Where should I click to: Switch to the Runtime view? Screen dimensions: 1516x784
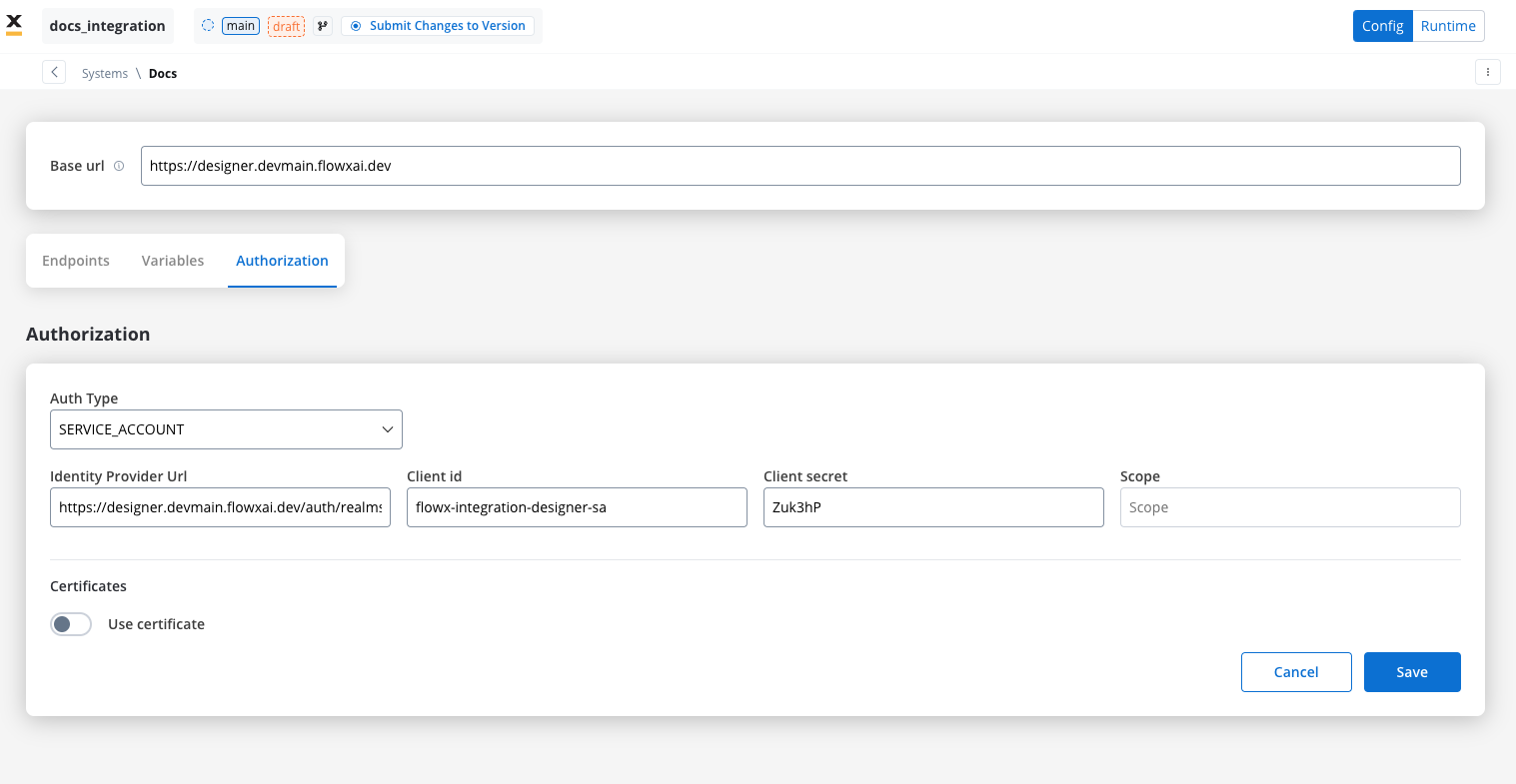pos(1448,26)
